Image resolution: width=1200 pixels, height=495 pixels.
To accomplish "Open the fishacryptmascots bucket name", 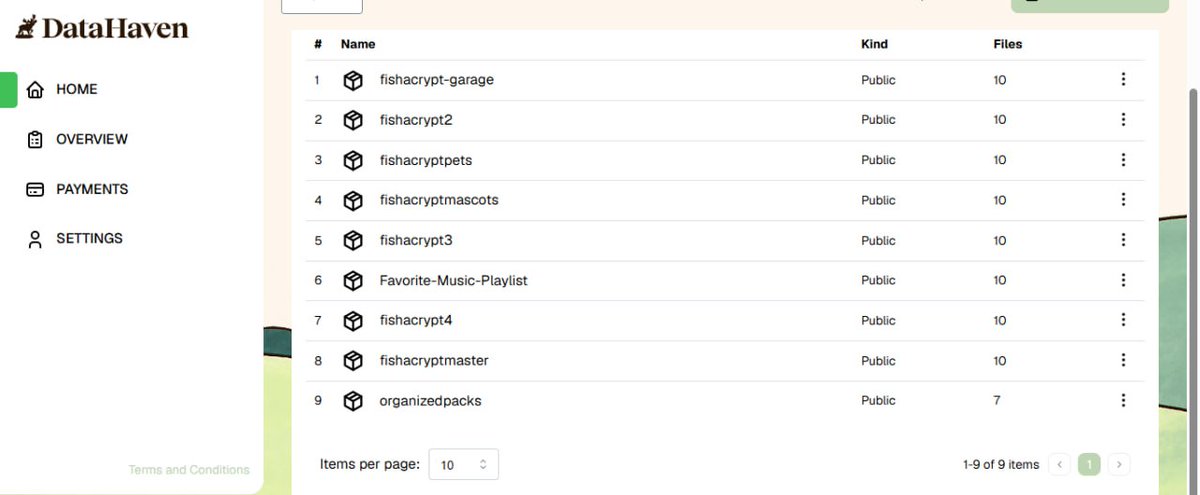I will pos(439,200).
